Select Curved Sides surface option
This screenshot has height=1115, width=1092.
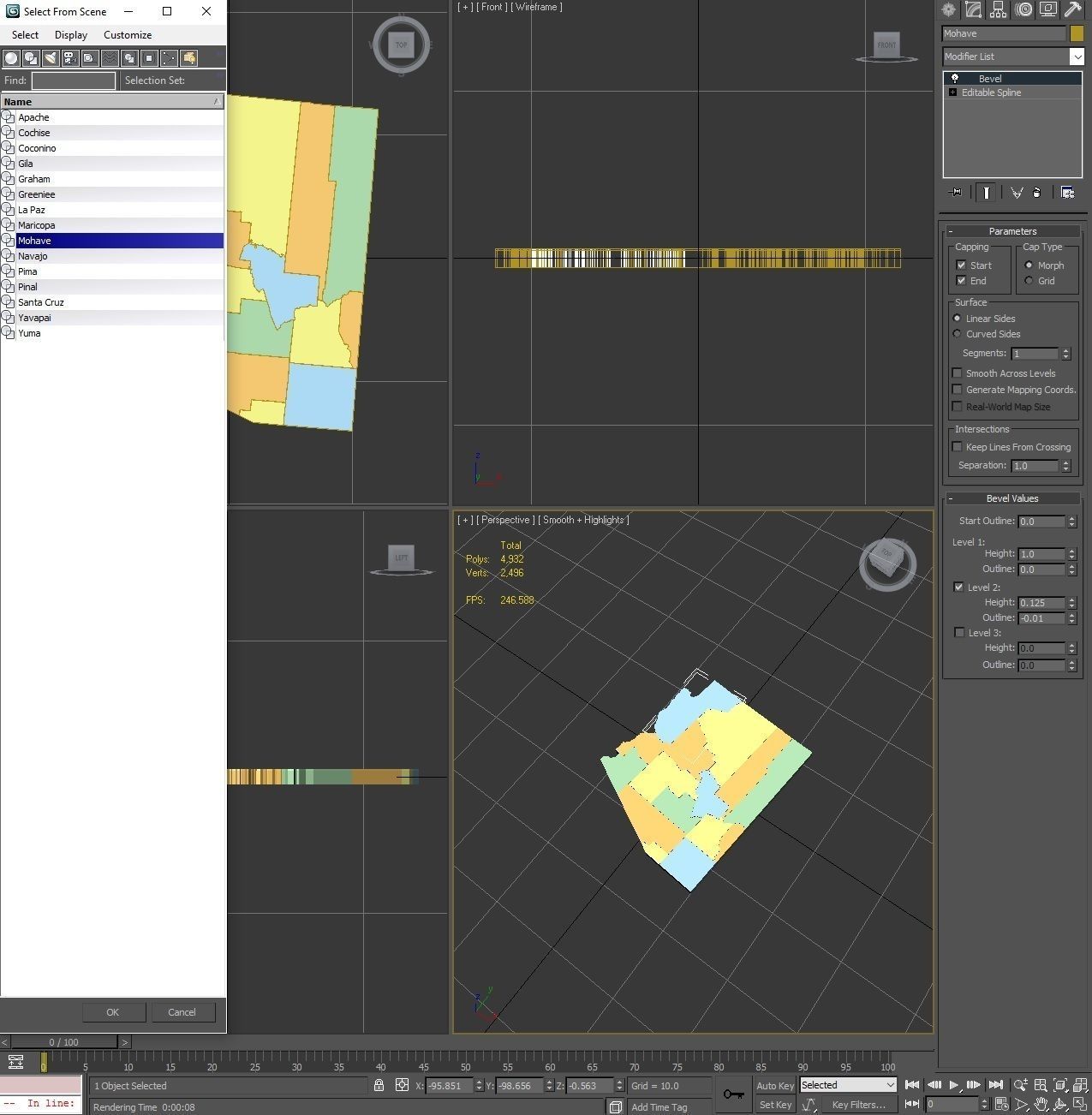tap(957, 334)
